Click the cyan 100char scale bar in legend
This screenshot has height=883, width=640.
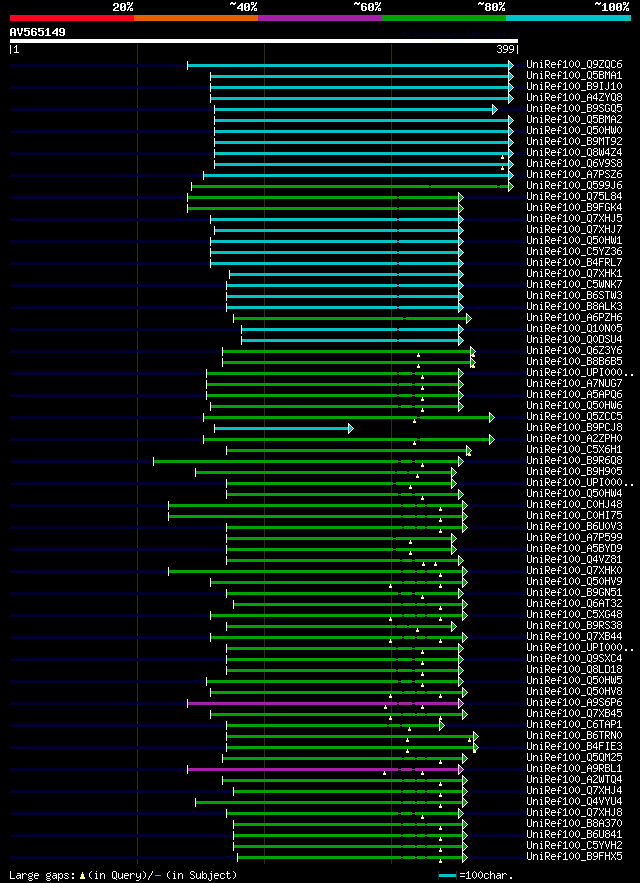[x=447, y=875]
